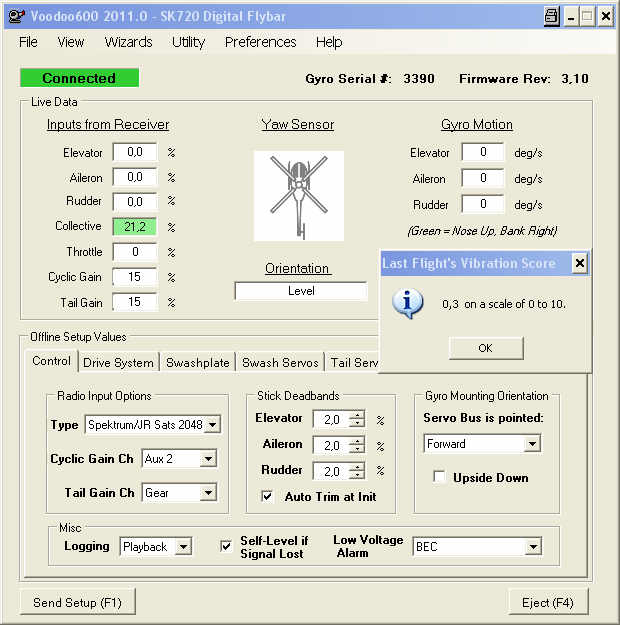Open the radio input Type dropdown
This screenshot has width=620, height=625.
pyautogui.click(x=213, y=425)
